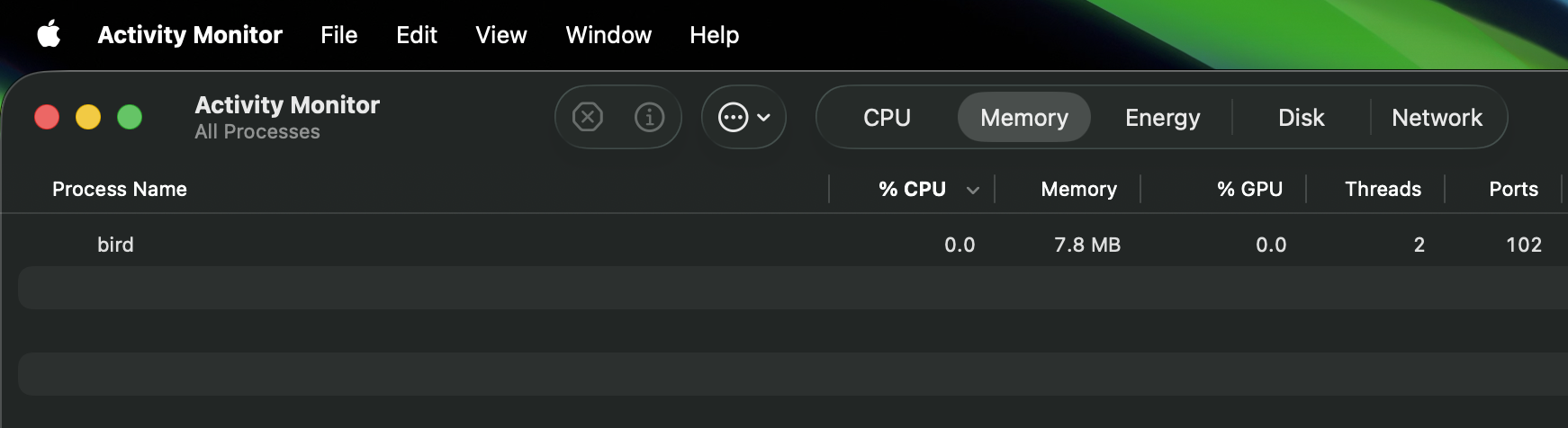Viewport: 1568px width, 428px height.
Task: Toggle sort order arrow on % CPU column
Action: (x=973, y=190)
